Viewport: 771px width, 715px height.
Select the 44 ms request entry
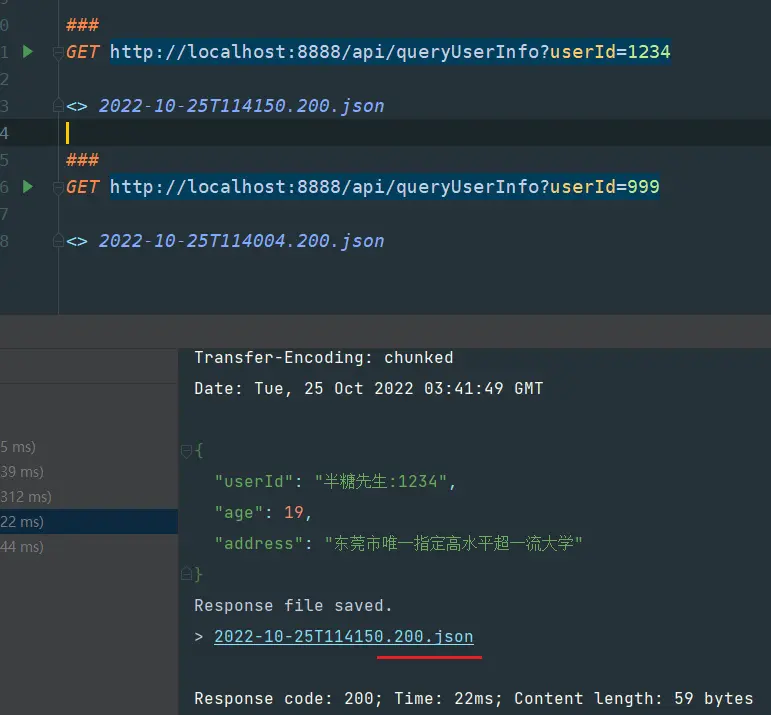22,547
